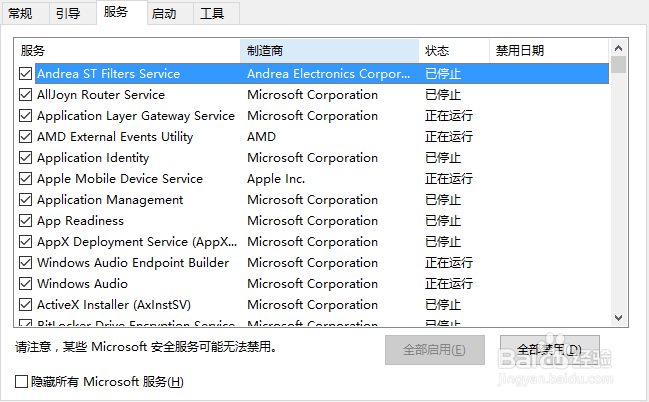
Task: Click 正在运行 status for Windows Audio
Action: click(x=449, y=284)
